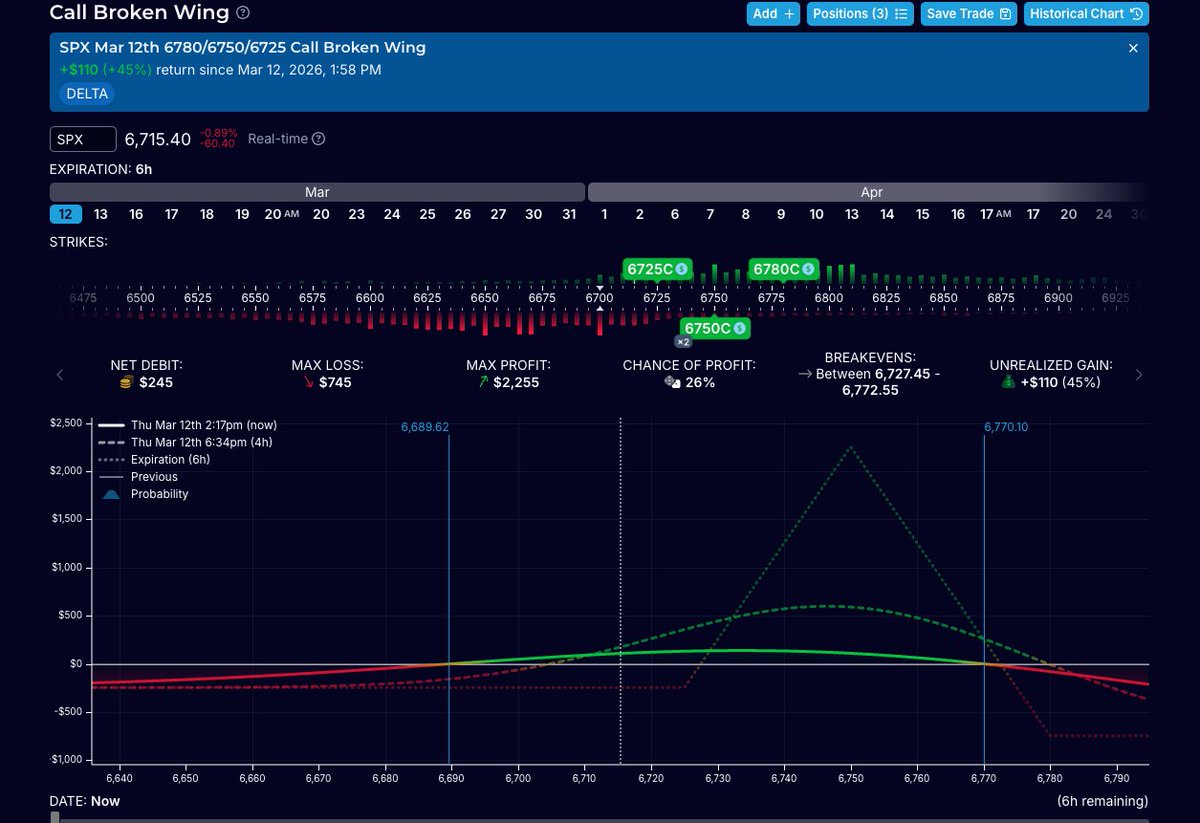Click the 6800 strike label
The image size is (1200, 823).
(829, 298)
